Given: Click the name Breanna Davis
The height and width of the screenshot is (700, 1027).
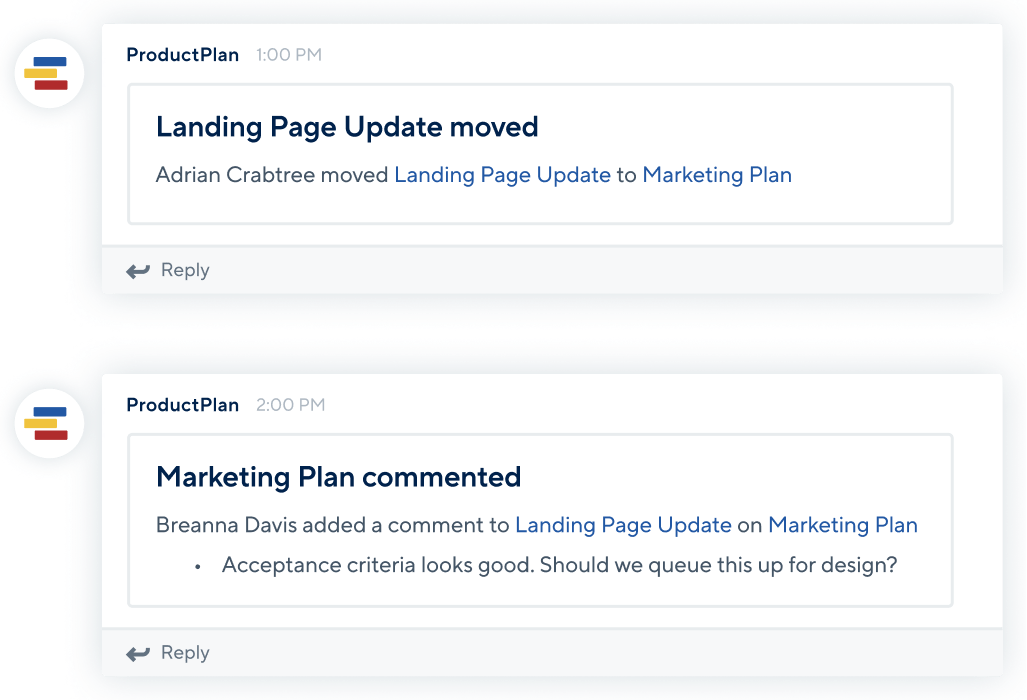Looking at the screenshot, I should (x=226, y=525).
